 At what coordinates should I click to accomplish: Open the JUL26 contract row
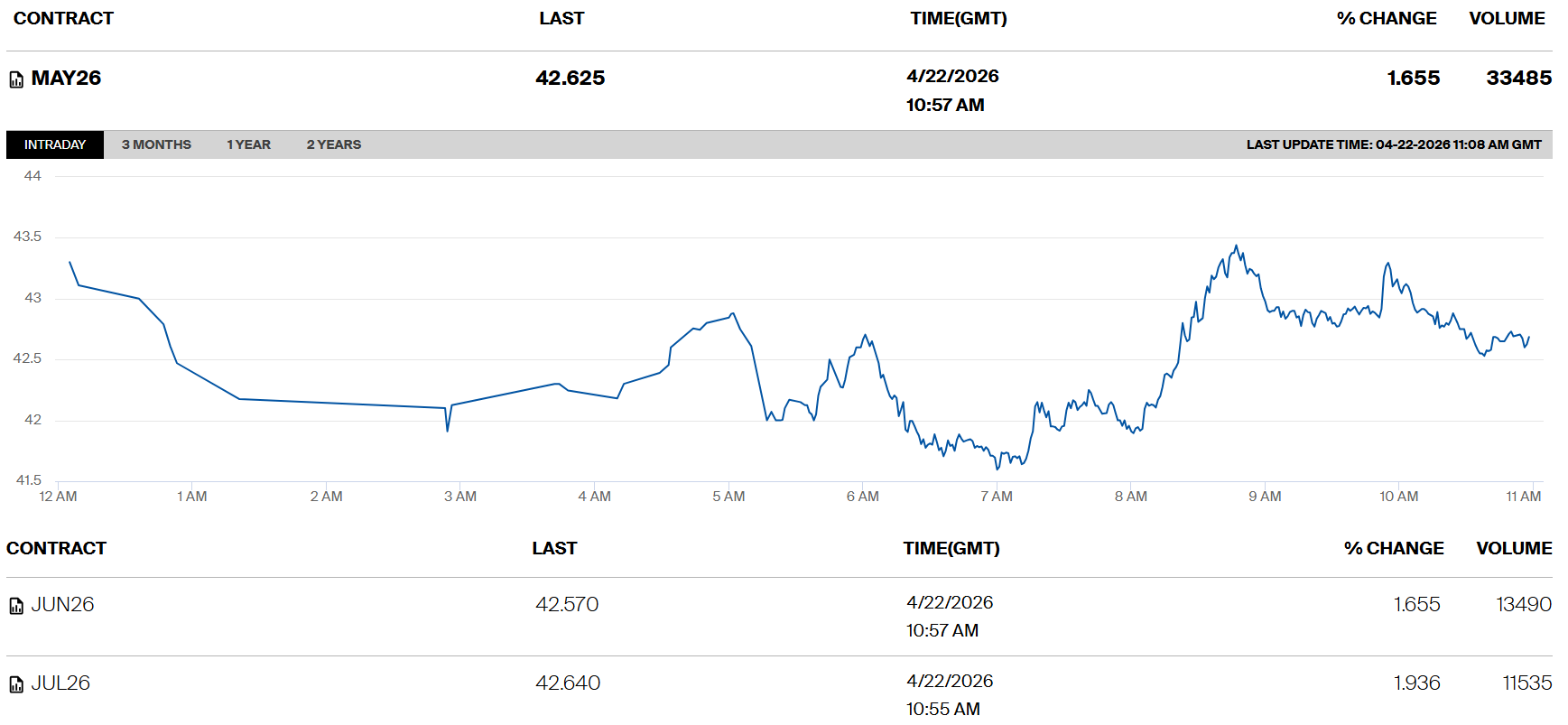(60, 683)
